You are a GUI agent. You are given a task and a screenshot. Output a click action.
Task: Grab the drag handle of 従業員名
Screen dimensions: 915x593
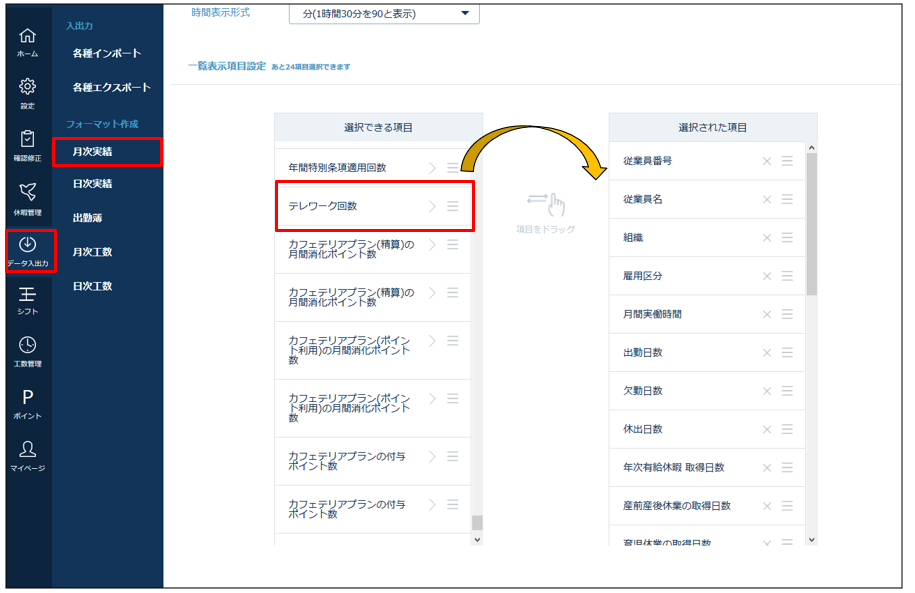coord(787,199)
